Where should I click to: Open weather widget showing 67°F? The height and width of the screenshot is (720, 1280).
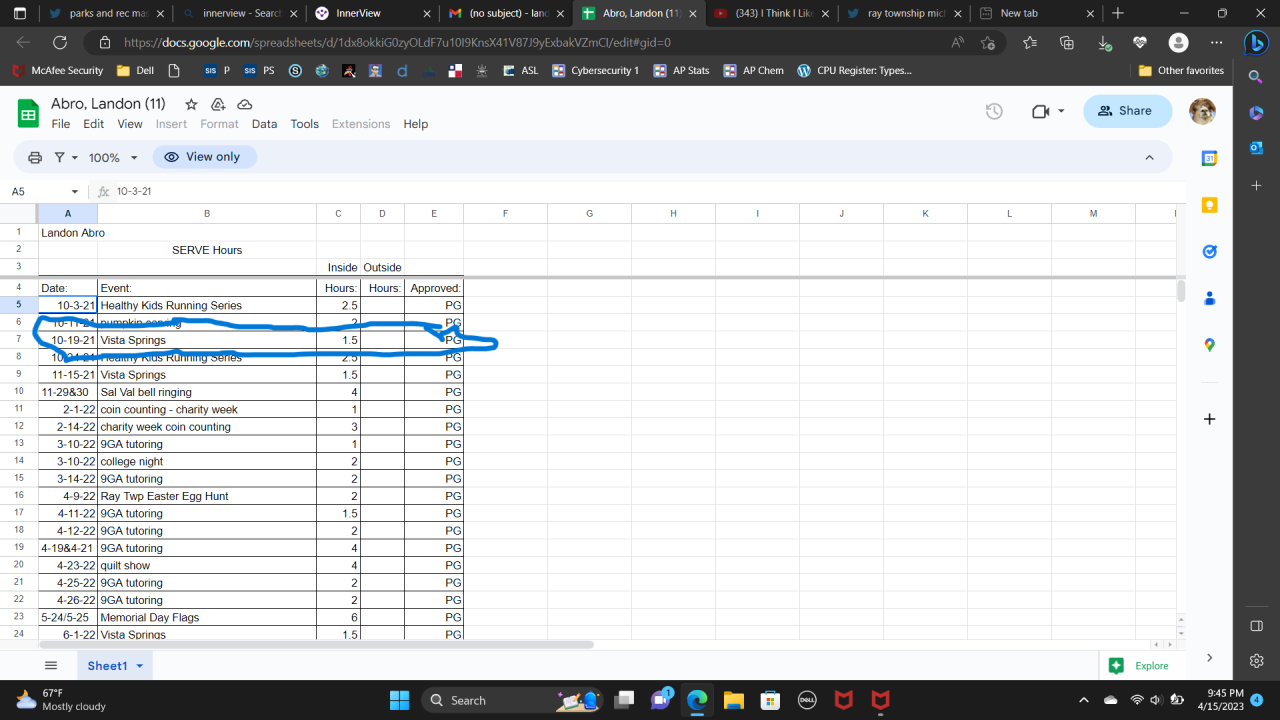point(62,699)
